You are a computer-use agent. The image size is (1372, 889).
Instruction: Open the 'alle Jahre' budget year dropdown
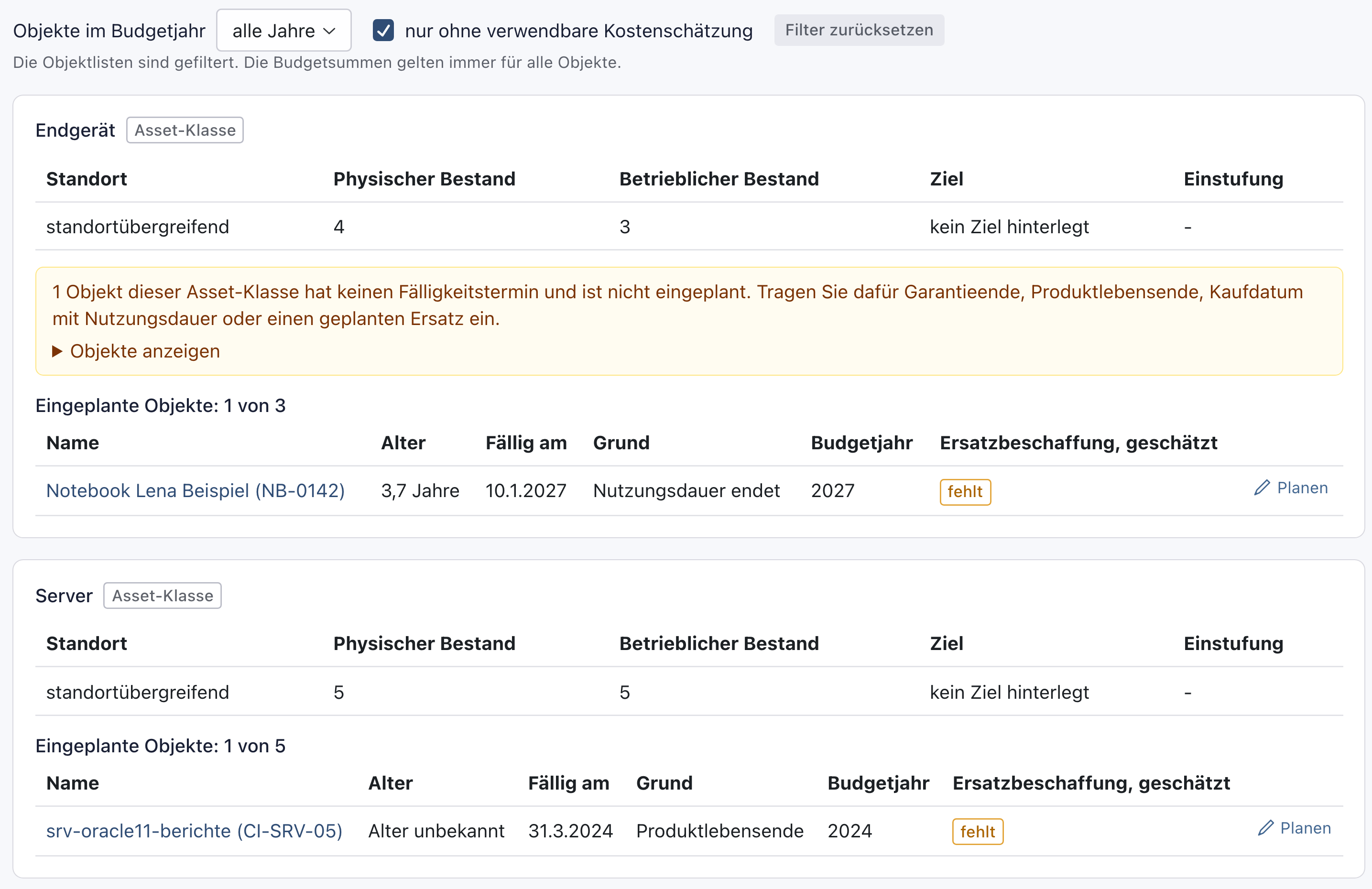click(x=283, y=30)
